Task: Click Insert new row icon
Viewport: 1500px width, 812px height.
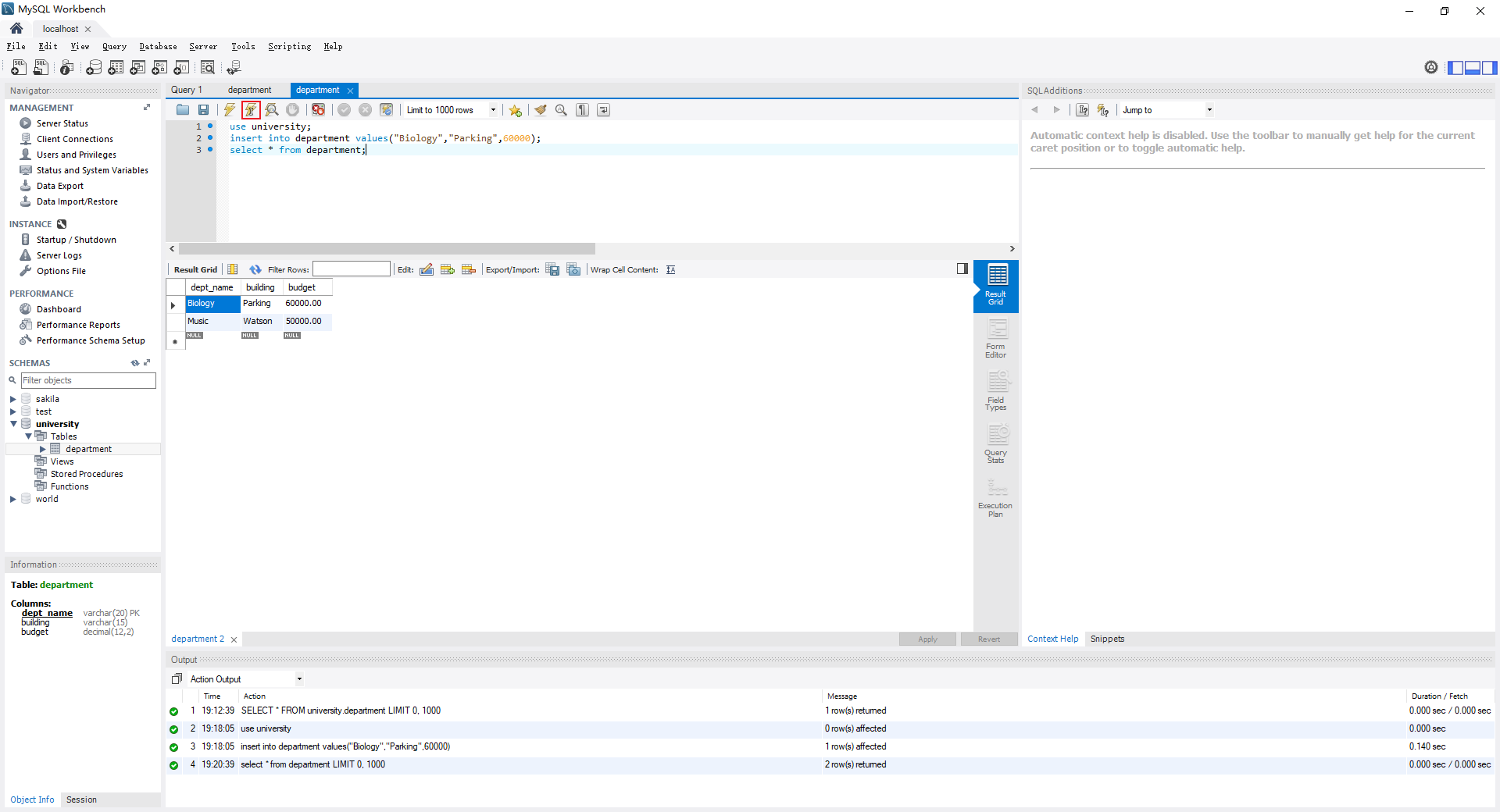Action: click(x=448, y=269)
